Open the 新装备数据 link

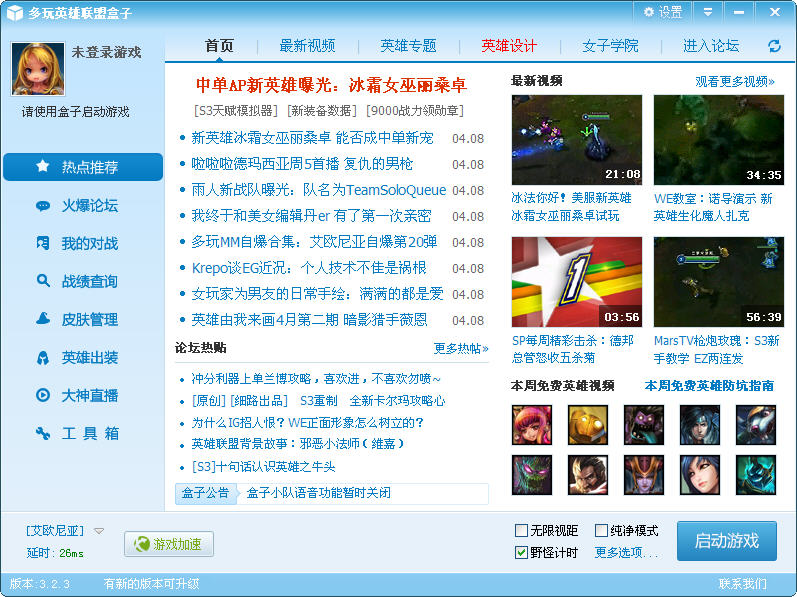tap(322, 110)
